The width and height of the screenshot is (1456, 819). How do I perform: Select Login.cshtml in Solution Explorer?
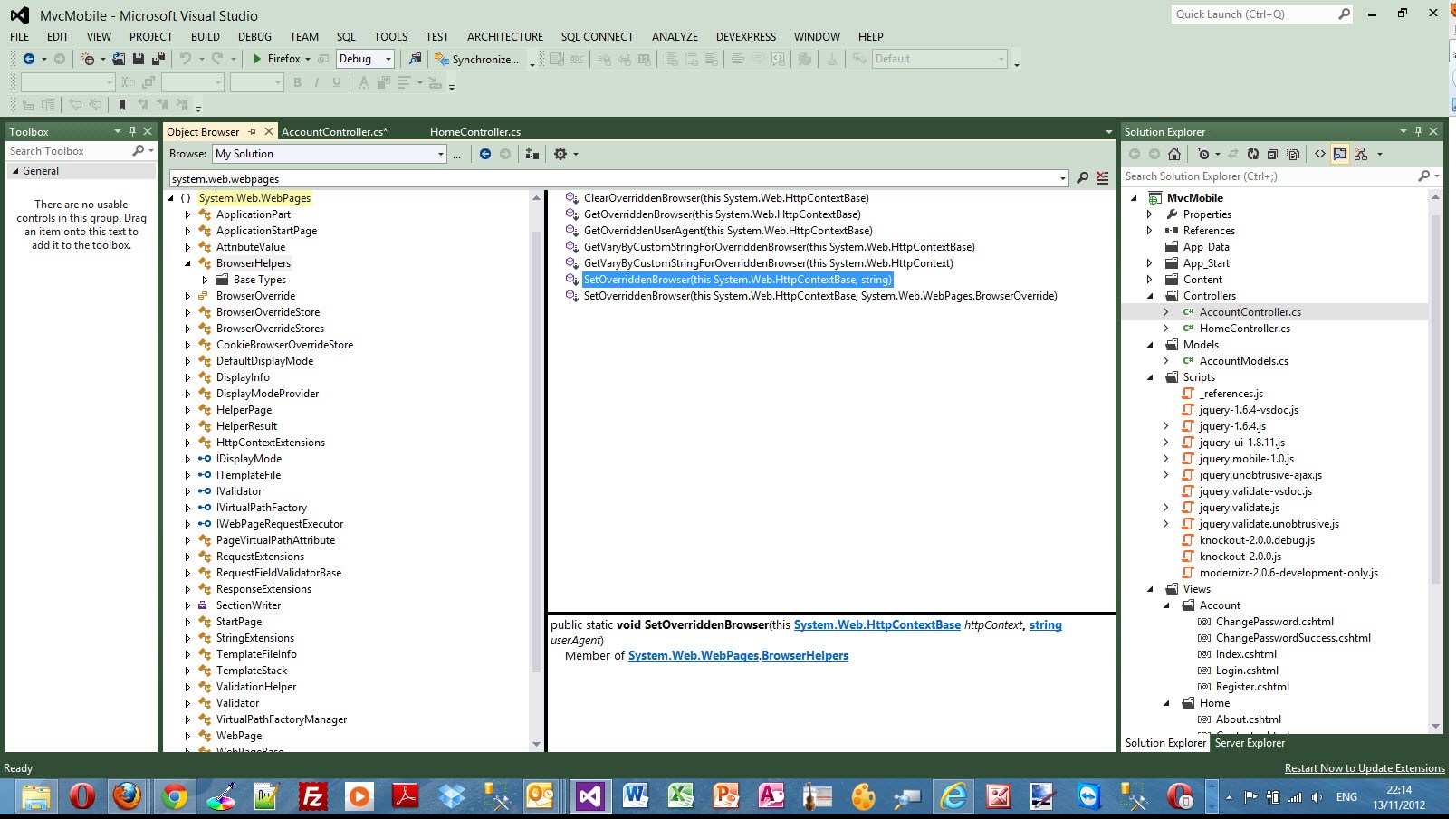[1247, 671]
